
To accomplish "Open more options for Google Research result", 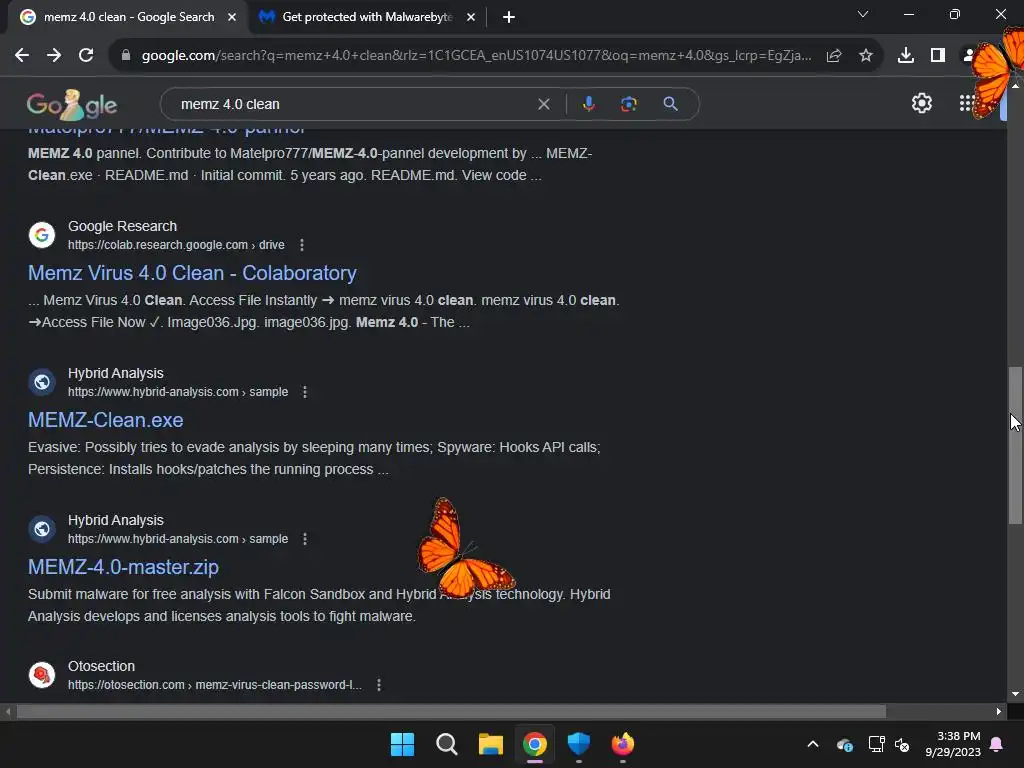I will 302,245.
